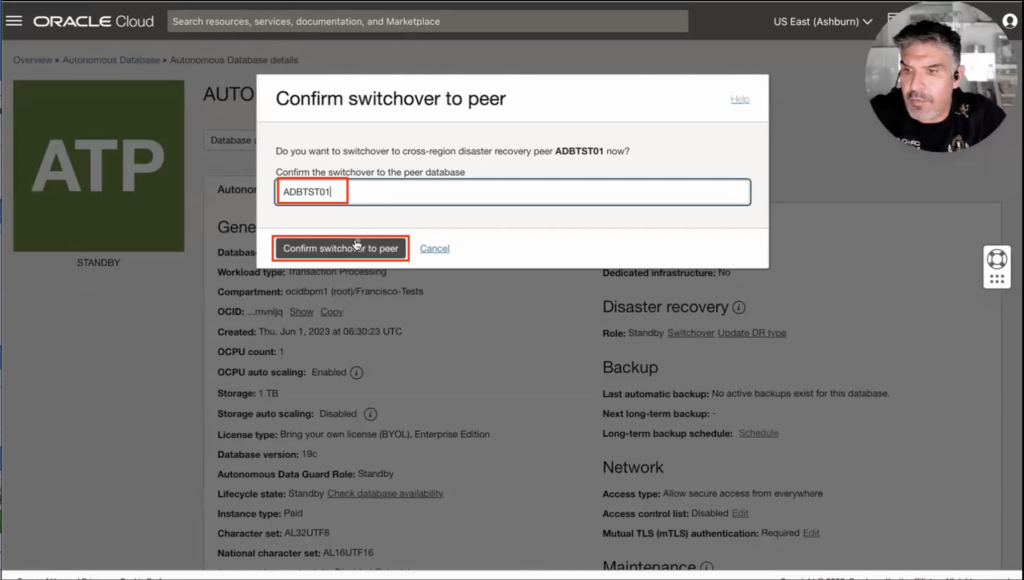Copy the OCID value
Image resolution: width=1024 pixels, height=580 pixels.
pos(331,312)
